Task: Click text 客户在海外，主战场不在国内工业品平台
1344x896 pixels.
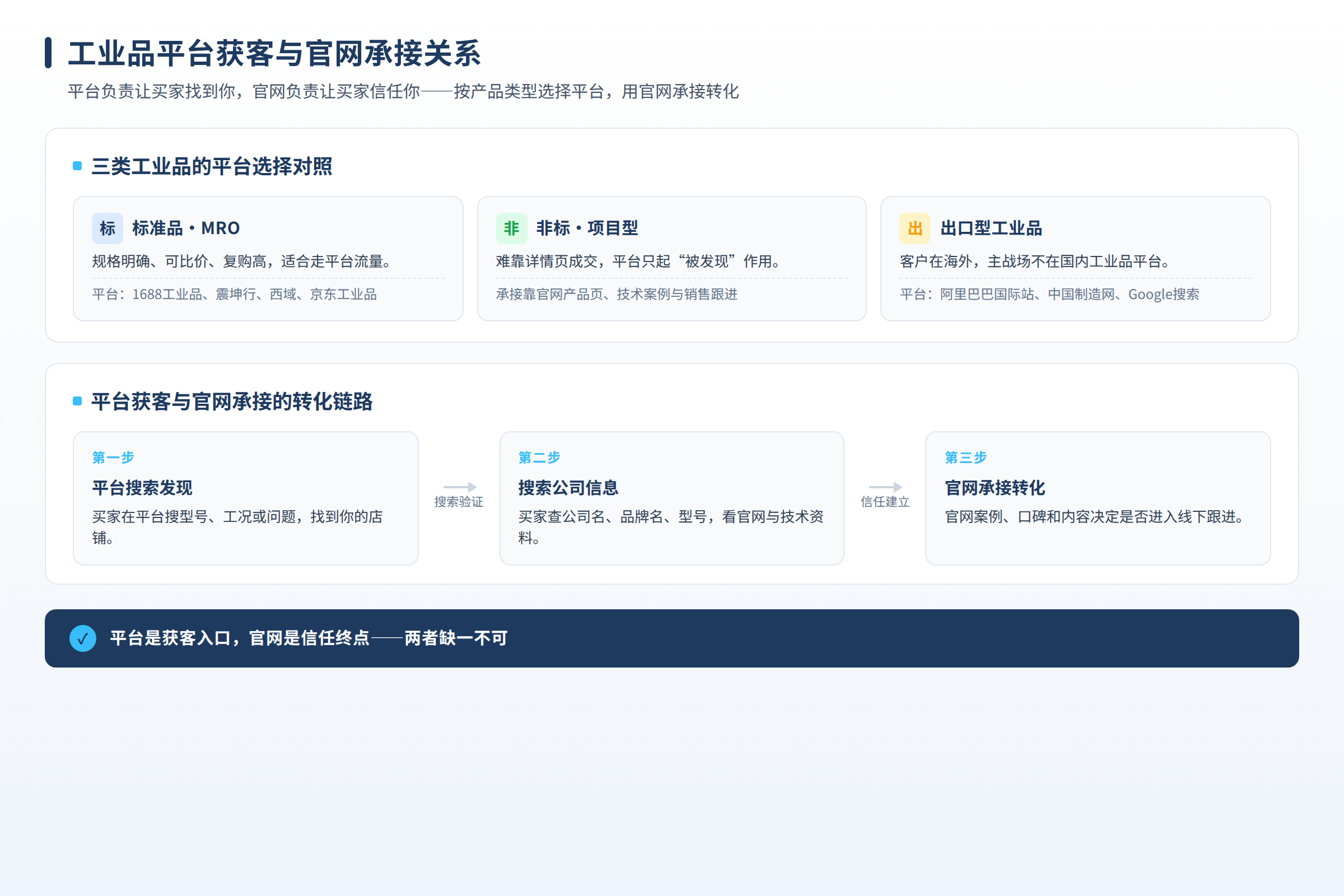Action: click(1034, 261)
